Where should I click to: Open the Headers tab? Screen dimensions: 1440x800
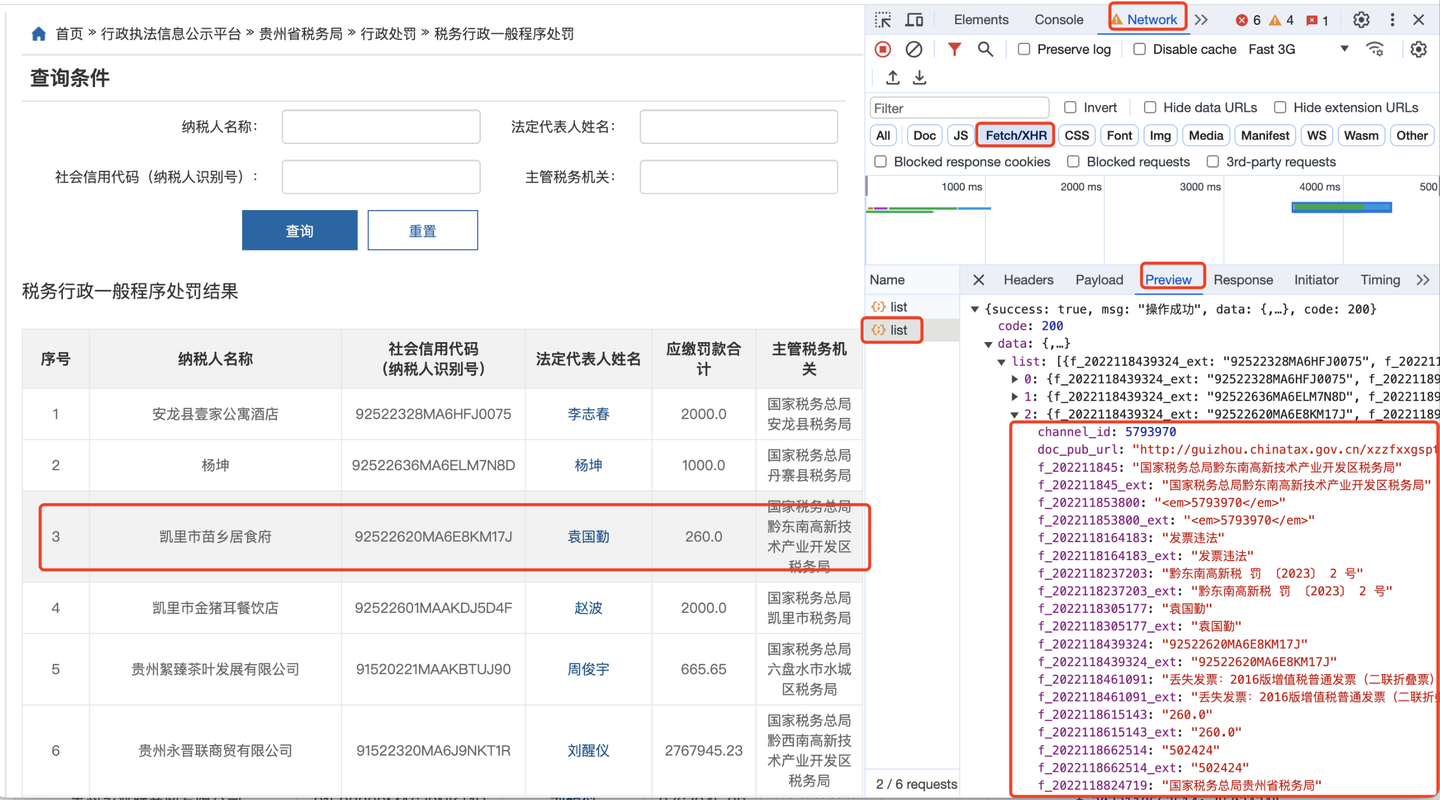click(x=1028, y=280)
